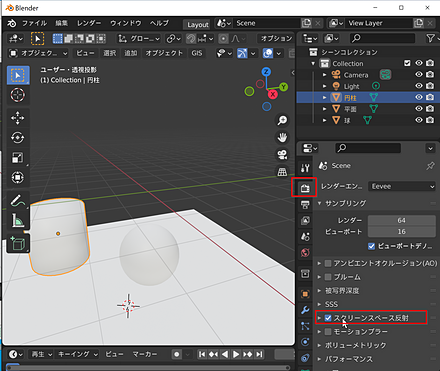This screenshot has height=371, width=440.
Task: Open the 選択 menu button
Action: click(110, 53)
